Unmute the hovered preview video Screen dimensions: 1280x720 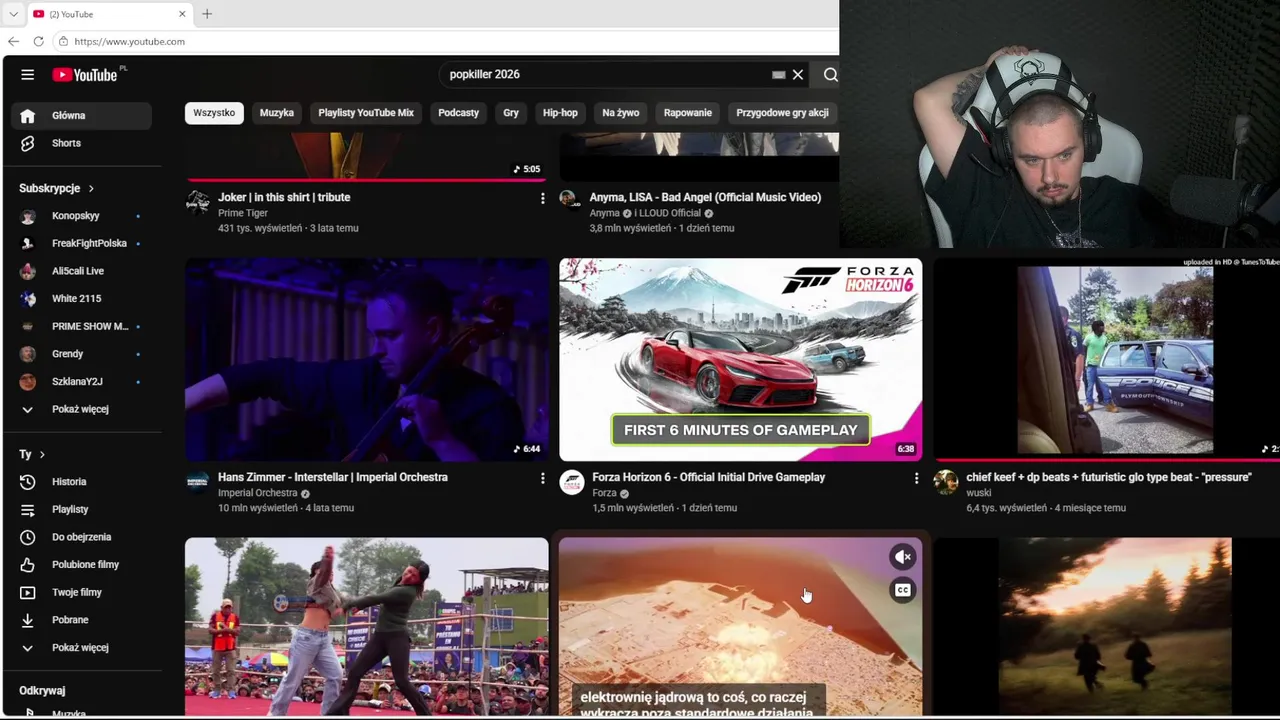(902, 557)
